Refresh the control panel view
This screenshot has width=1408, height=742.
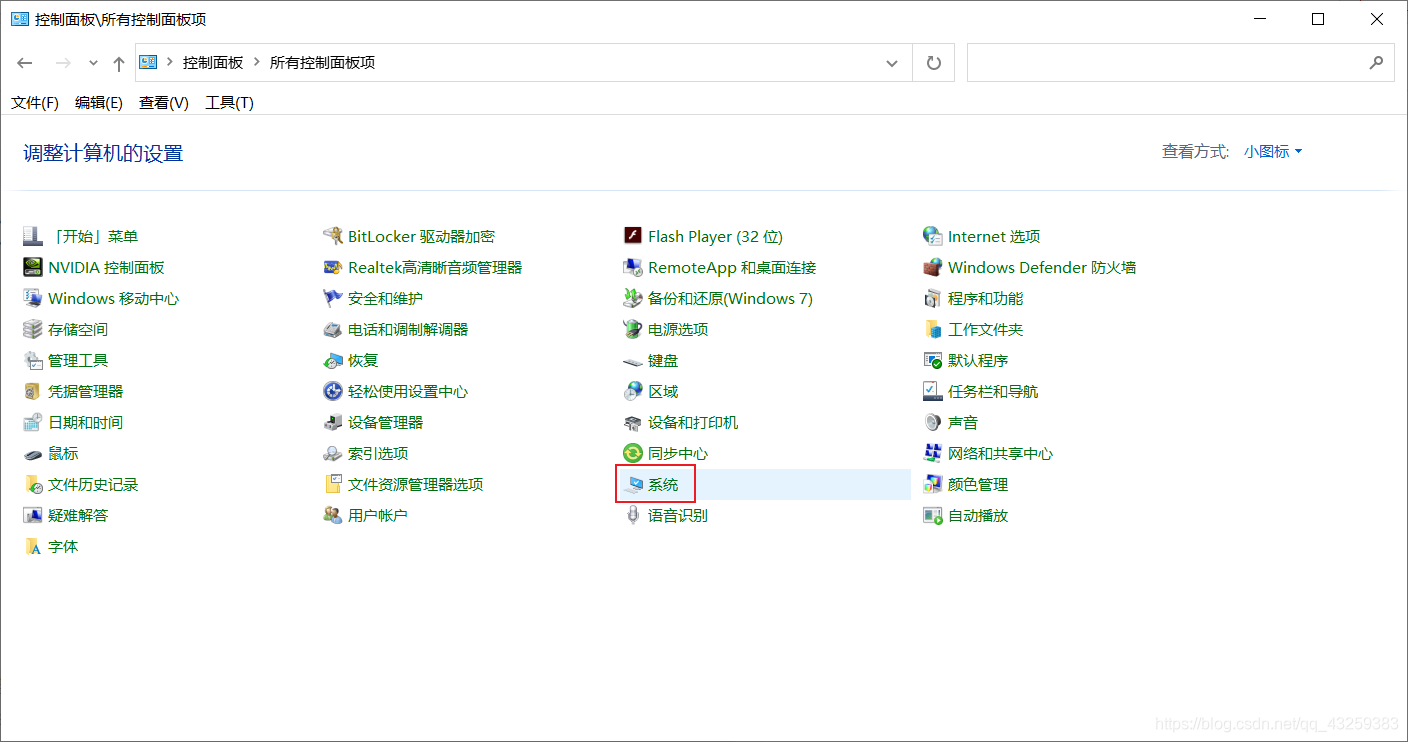pos(934,62)
